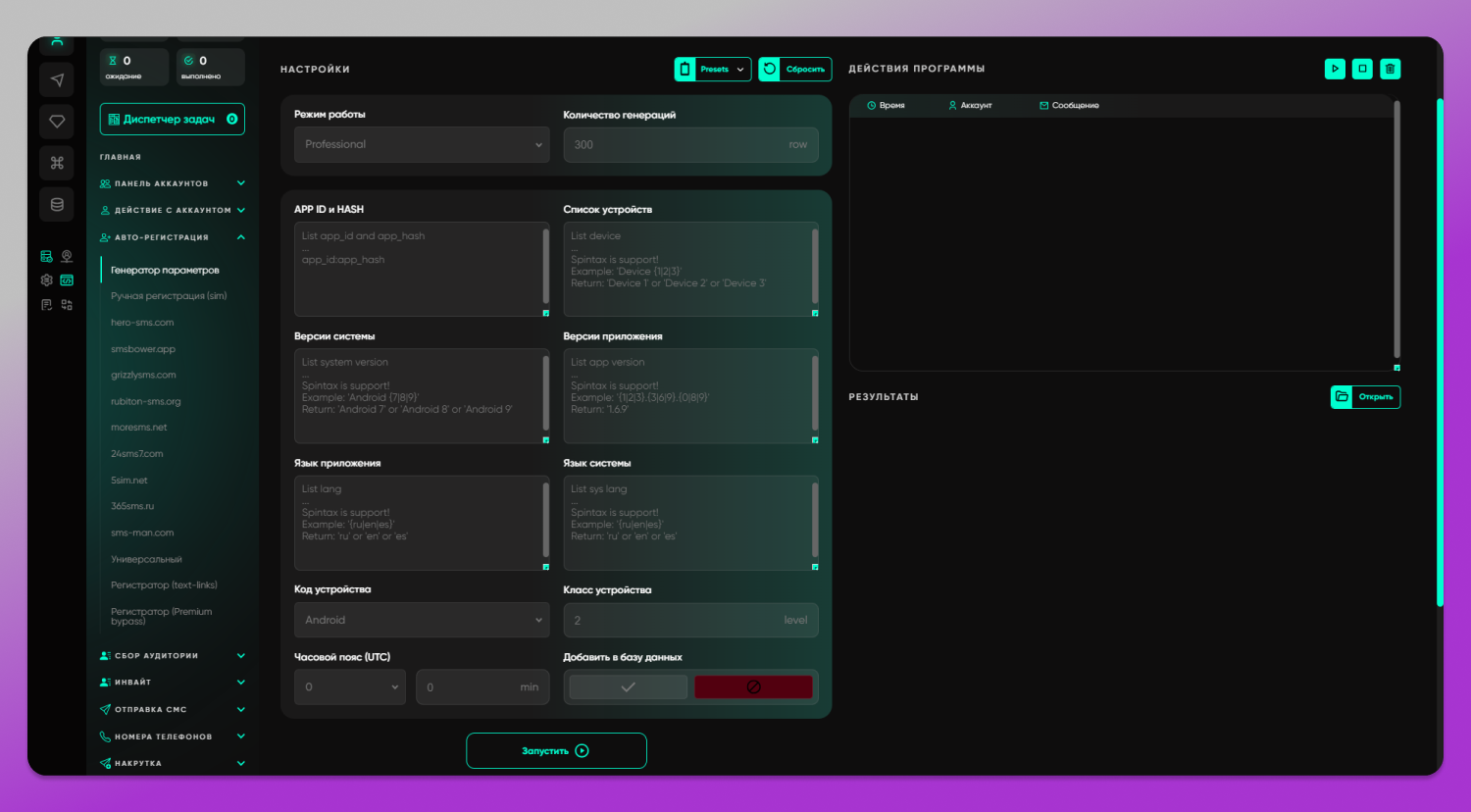Open 24sms7.com menu item

(x=137, y=454)
